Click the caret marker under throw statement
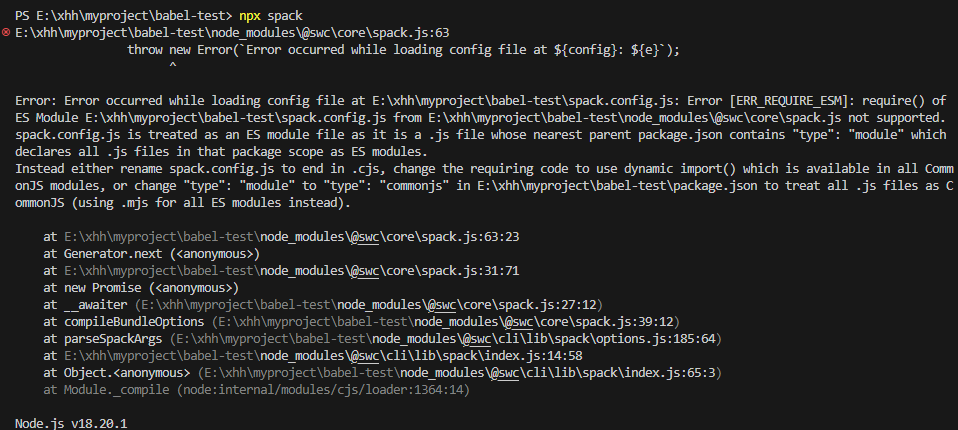This screenshot has height=430, width=958. tap(173, 65)
